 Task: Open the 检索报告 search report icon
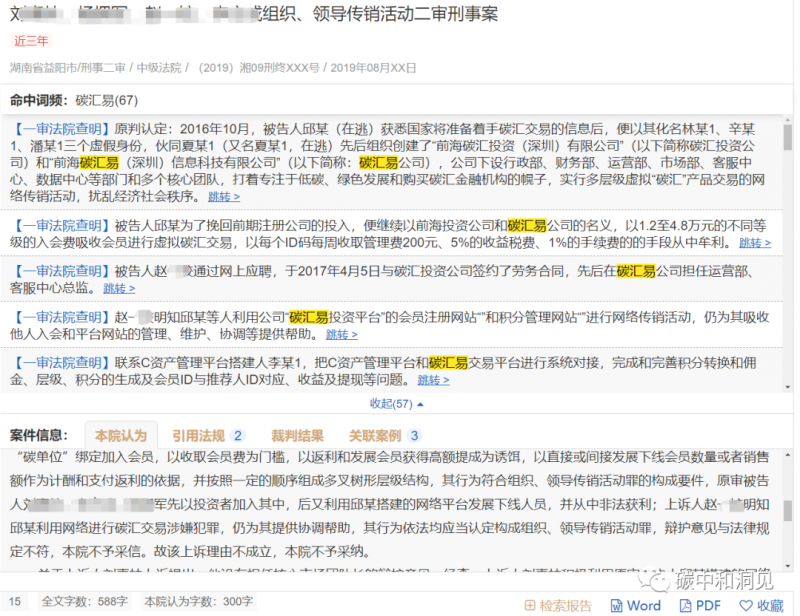(x=558, y=605)
